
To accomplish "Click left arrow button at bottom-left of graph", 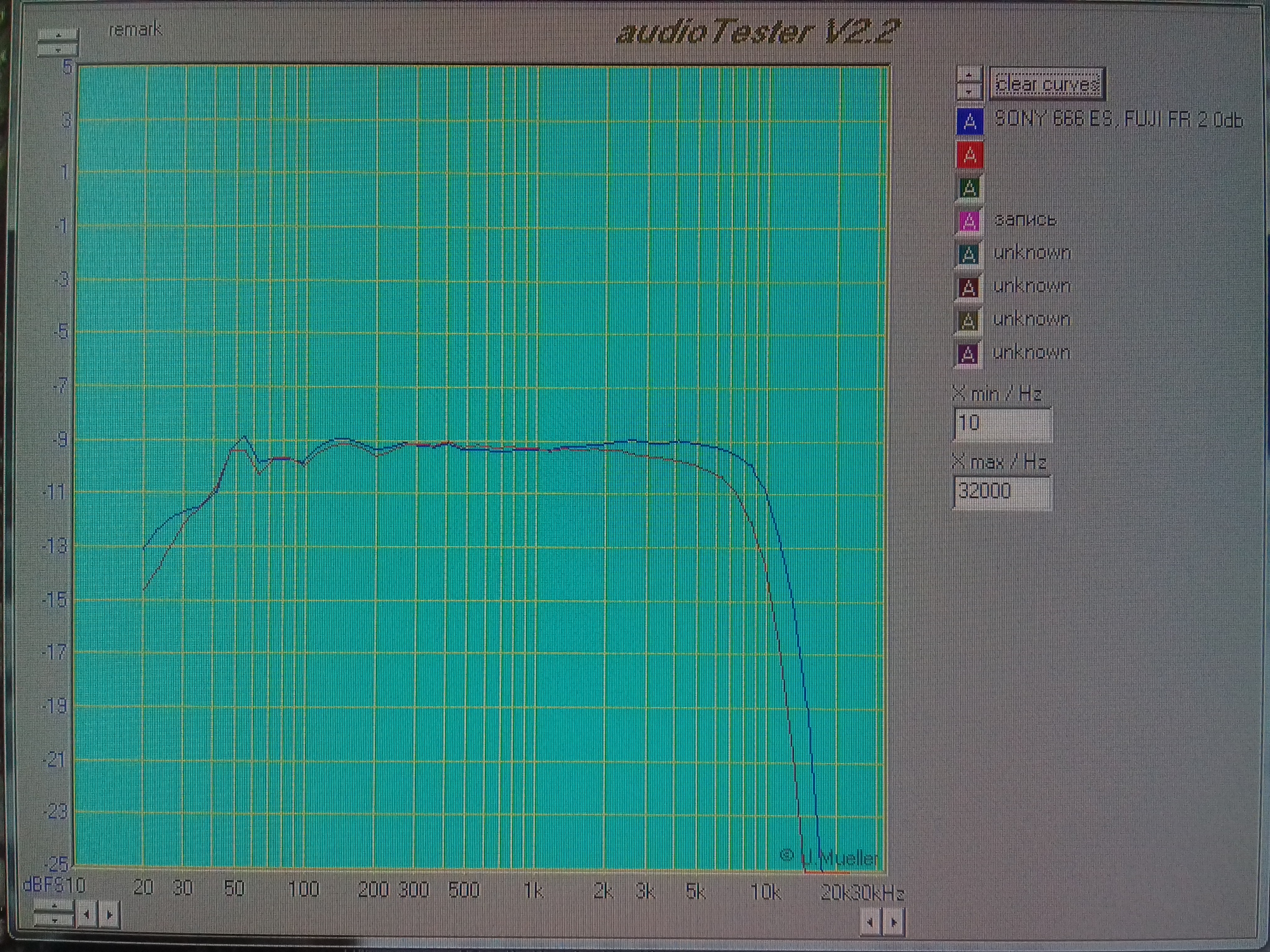I will click(87, 914).
